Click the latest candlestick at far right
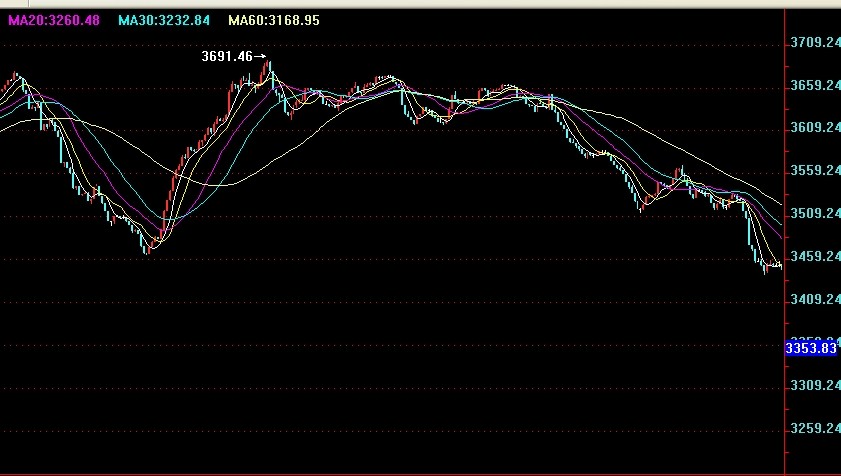 pyautogui.click(x=780, y=265)
